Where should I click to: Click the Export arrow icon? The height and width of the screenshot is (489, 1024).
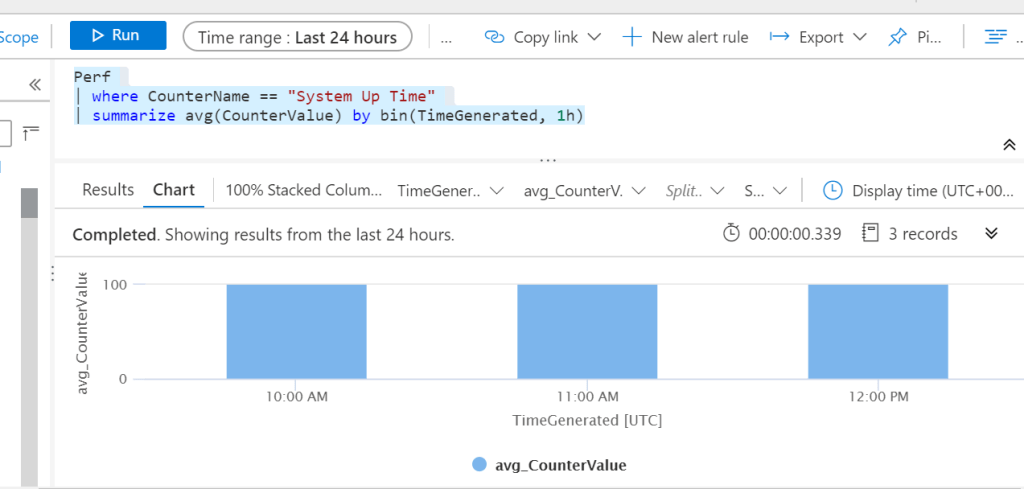coord(780,37)
